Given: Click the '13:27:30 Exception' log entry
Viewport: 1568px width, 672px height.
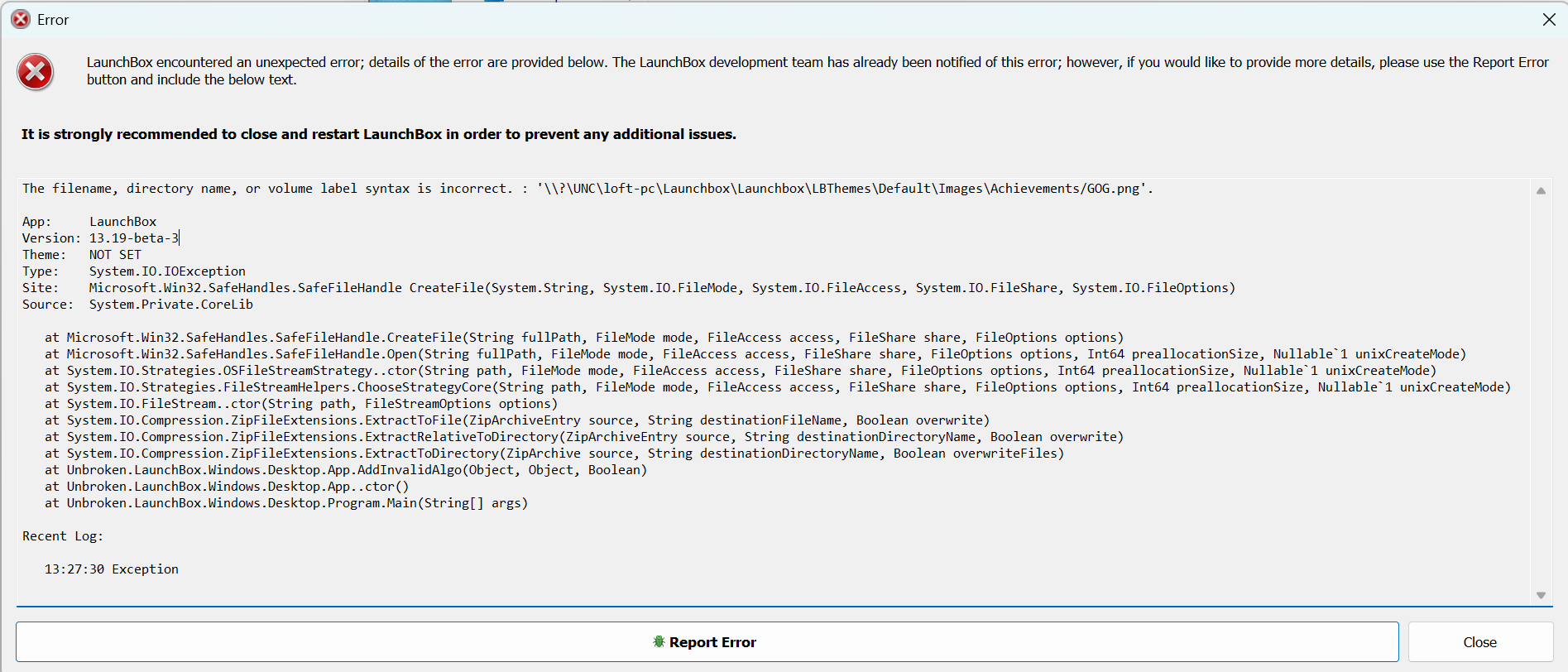Looking at the screenshot, I should 112,569.
